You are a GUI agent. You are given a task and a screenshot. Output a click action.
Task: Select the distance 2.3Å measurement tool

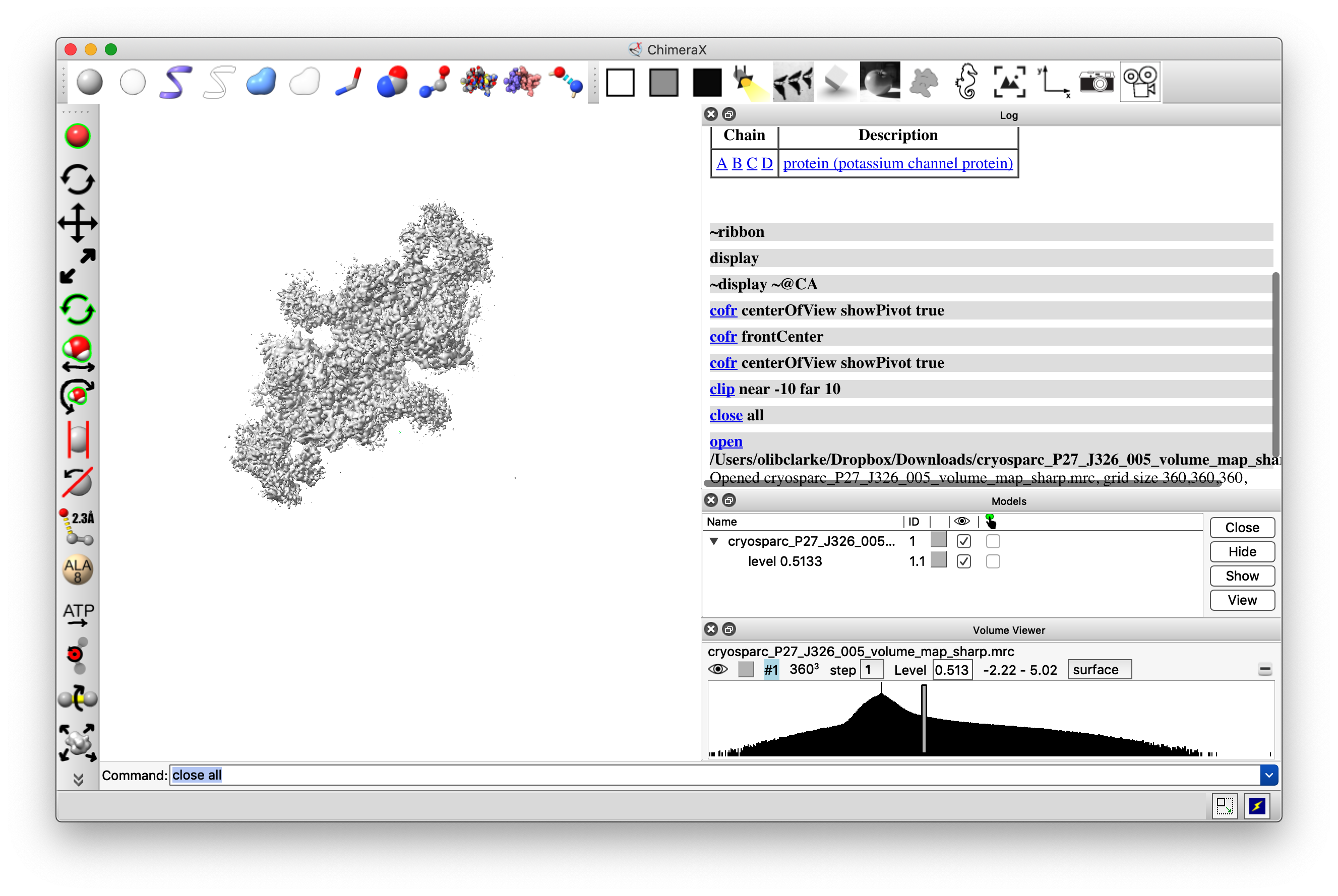coord(78,526)
